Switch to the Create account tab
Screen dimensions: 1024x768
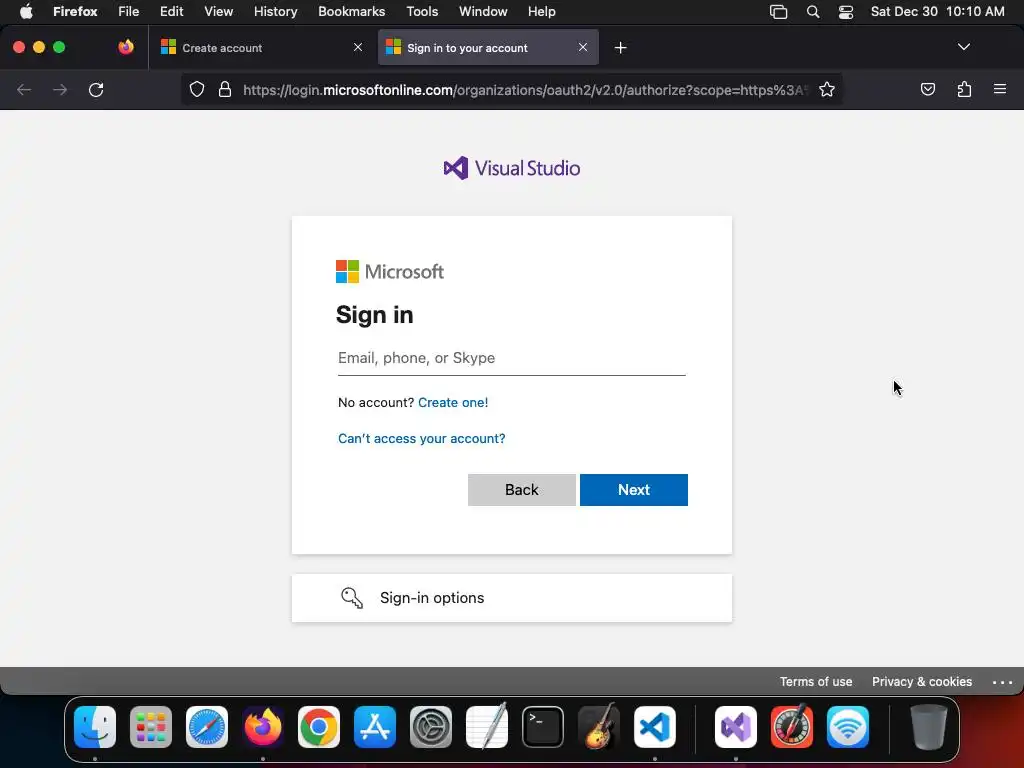[261, 48]
